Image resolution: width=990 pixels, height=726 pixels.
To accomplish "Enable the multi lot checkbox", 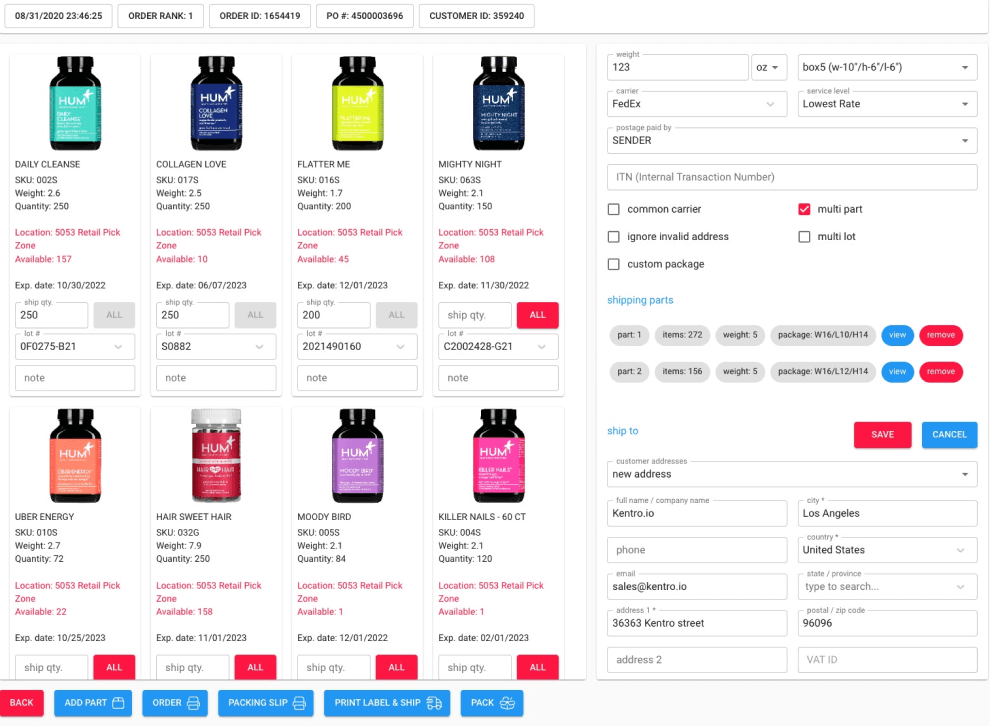I will coord(804,237).
